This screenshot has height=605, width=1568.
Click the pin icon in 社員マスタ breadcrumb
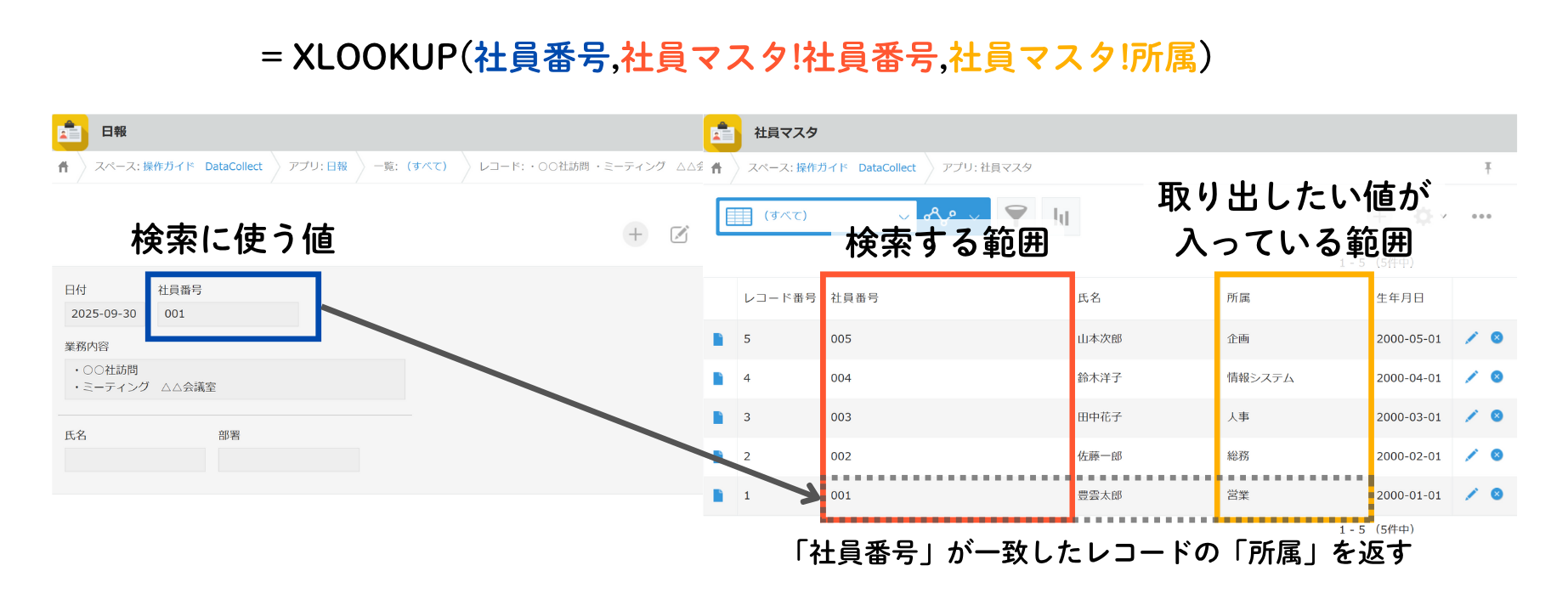tap(1488, 167)
